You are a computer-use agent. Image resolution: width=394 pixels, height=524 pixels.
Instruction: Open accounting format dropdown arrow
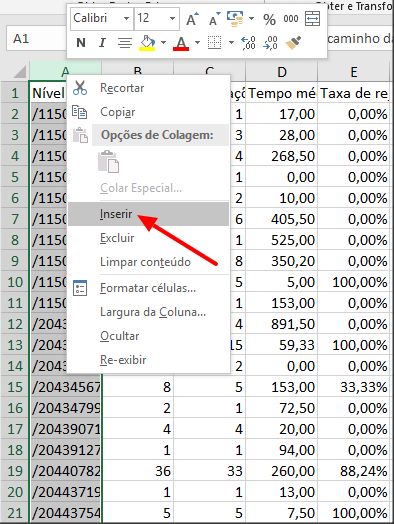coord(252,19)
